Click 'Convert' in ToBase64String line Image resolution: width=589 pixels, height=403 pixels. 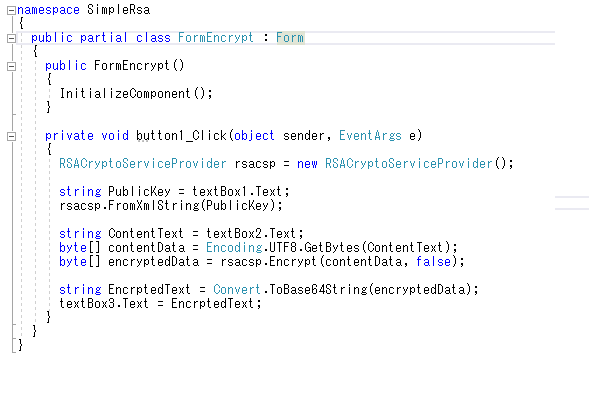(237, 290)
